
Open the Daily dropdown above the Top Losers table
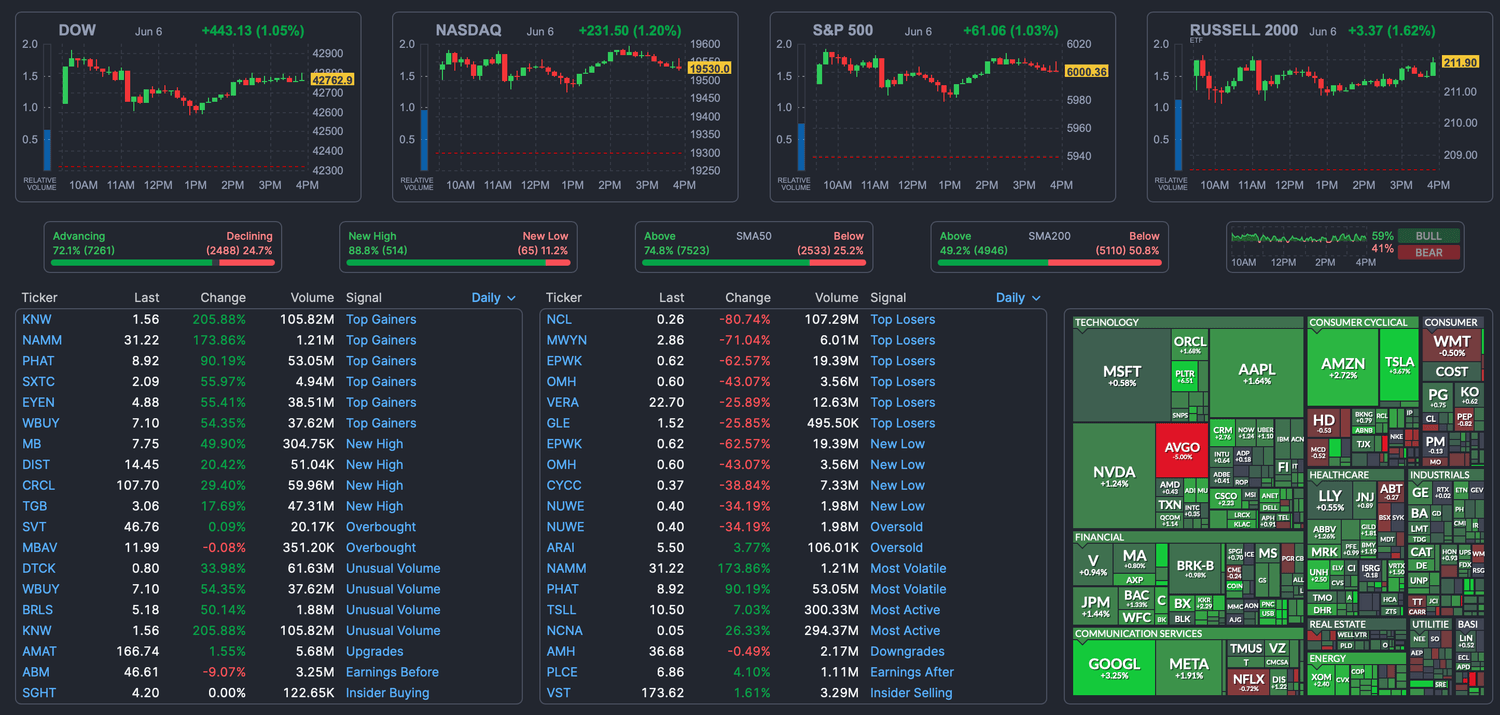1018,297
